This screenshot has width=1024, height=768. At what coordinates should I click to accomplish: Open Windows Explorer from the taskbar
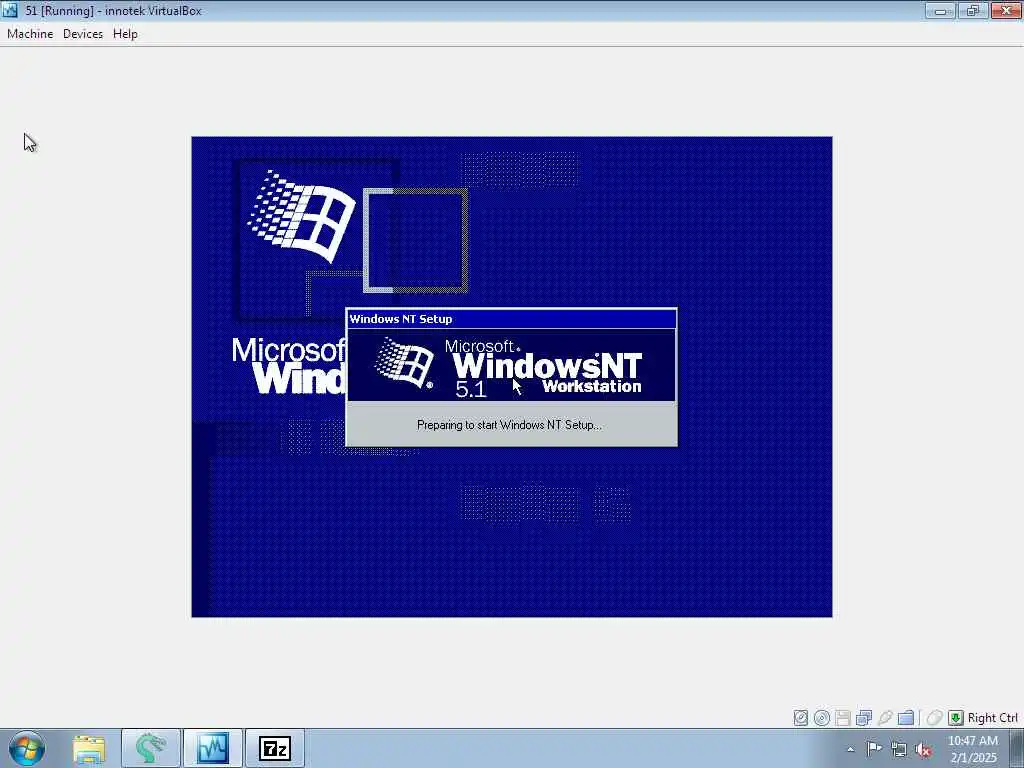[x=89, y=748]
